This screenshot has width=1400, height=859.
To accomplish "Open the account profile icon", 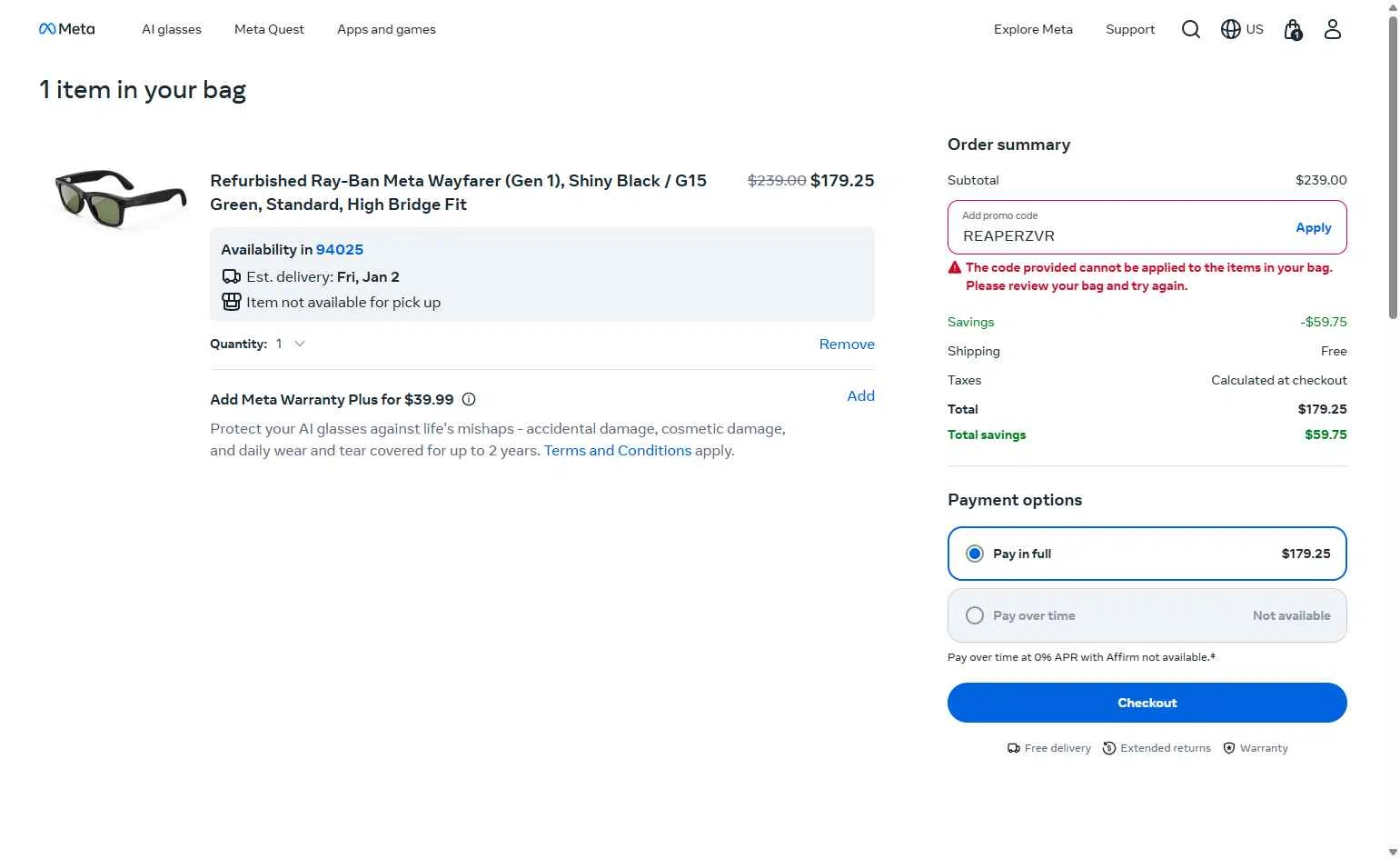I will tap(1332, 29).
